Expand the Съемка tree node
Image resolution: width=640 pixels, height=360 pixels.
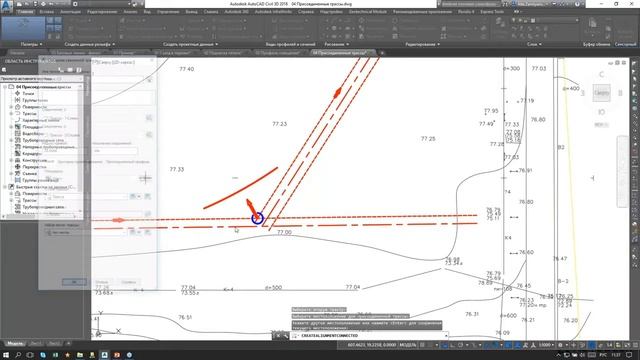[11, 173]
